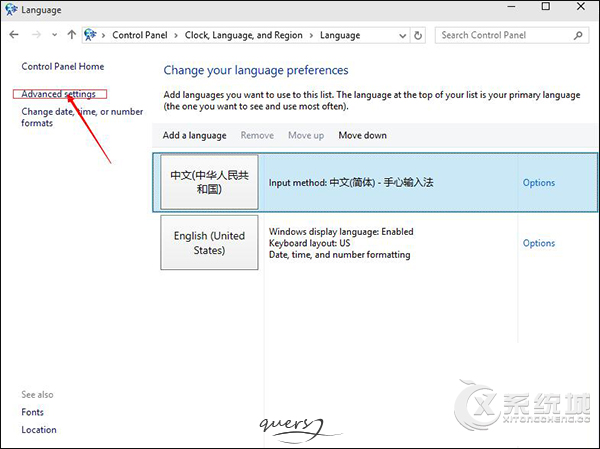This screenshot has width=600, height=449.
Task: Click the Move down command
Action: (362, 136)
